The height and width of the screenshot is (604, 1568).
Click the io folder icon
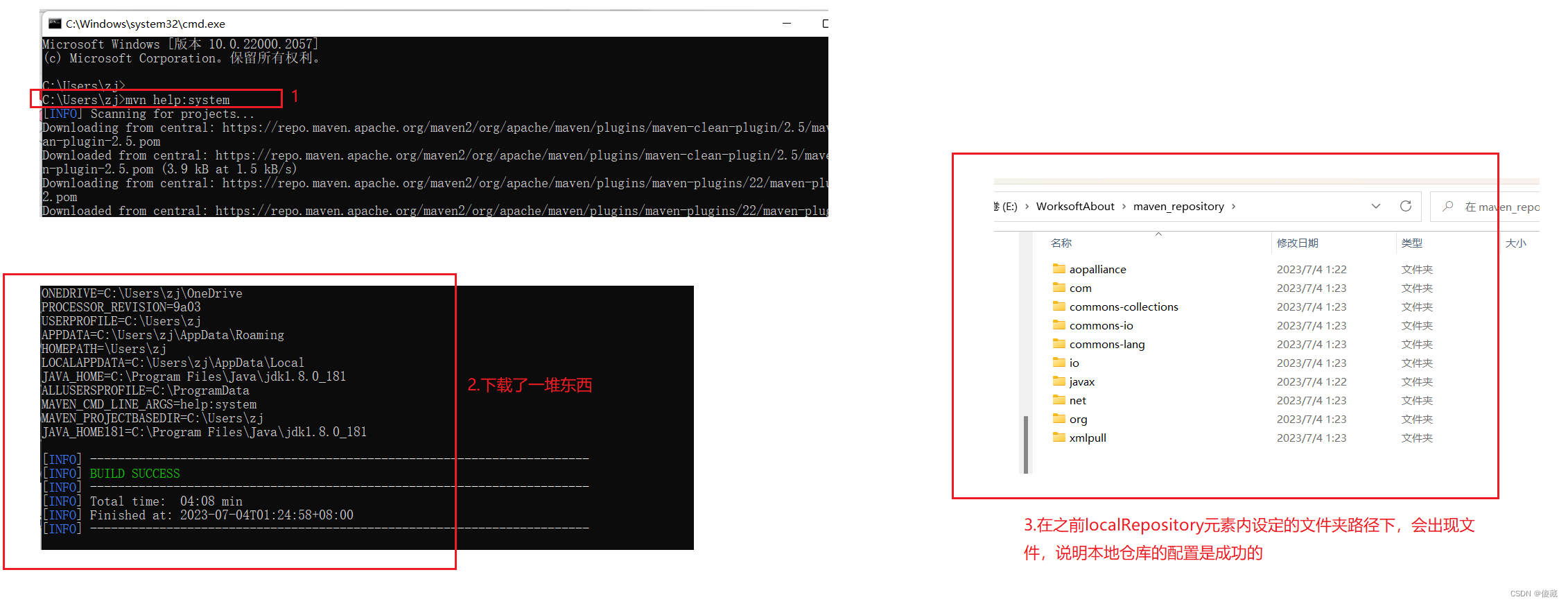click(x=1059, y=362)
